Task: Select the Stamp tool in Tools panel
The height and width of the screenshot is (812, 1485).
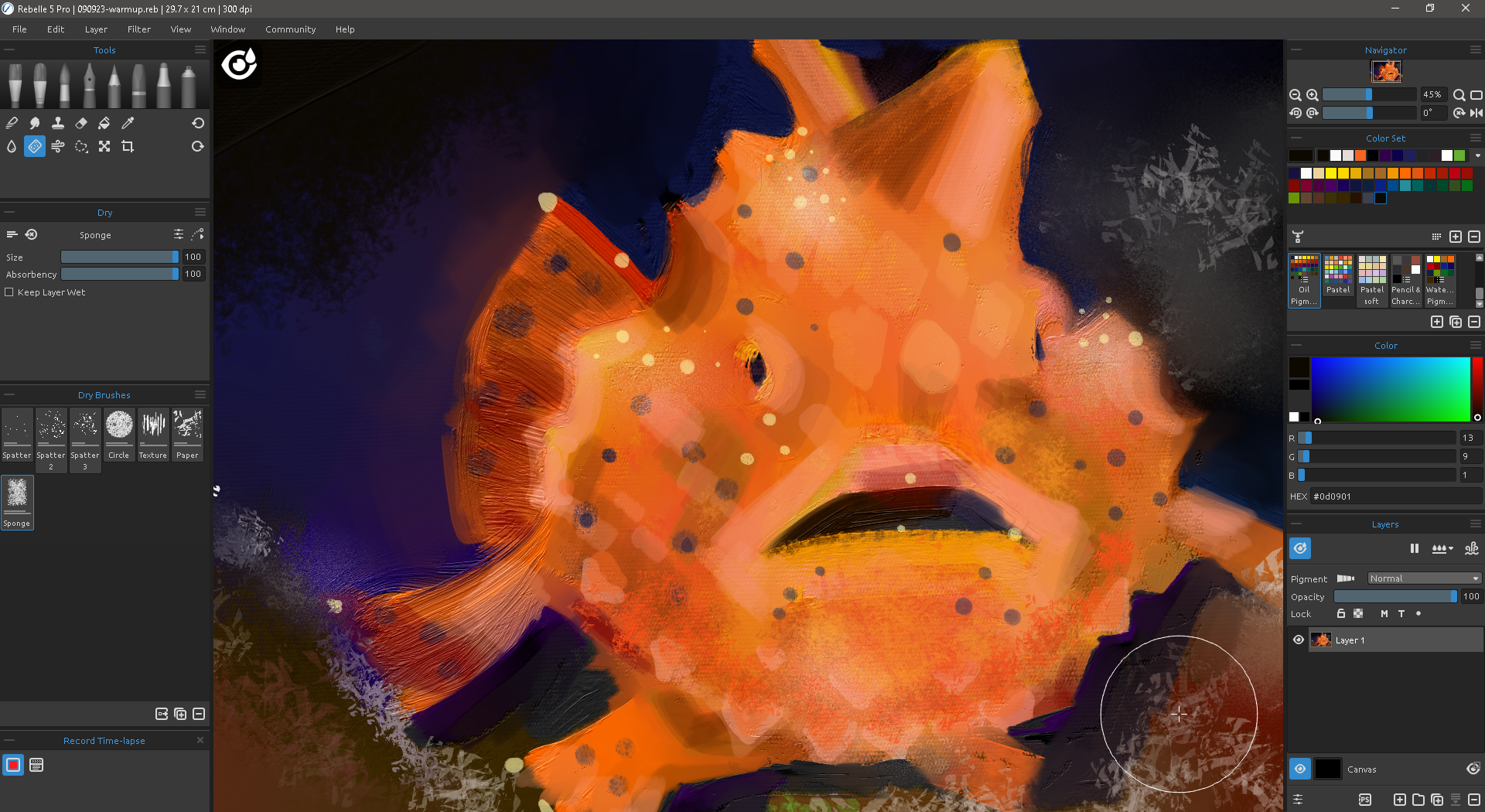Action: coord(58,123)
